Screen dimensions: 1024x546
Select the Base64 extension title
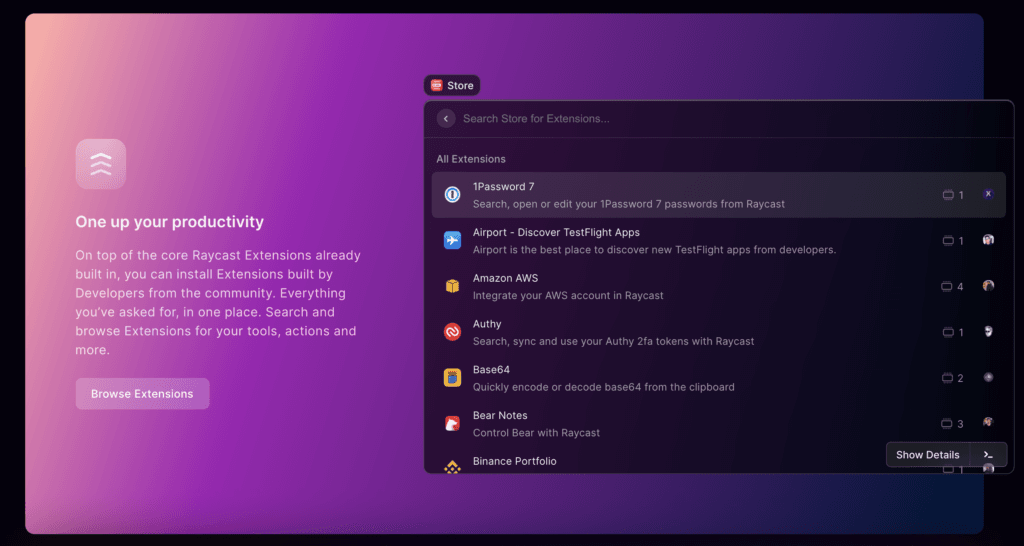click(x=491, y=370)
